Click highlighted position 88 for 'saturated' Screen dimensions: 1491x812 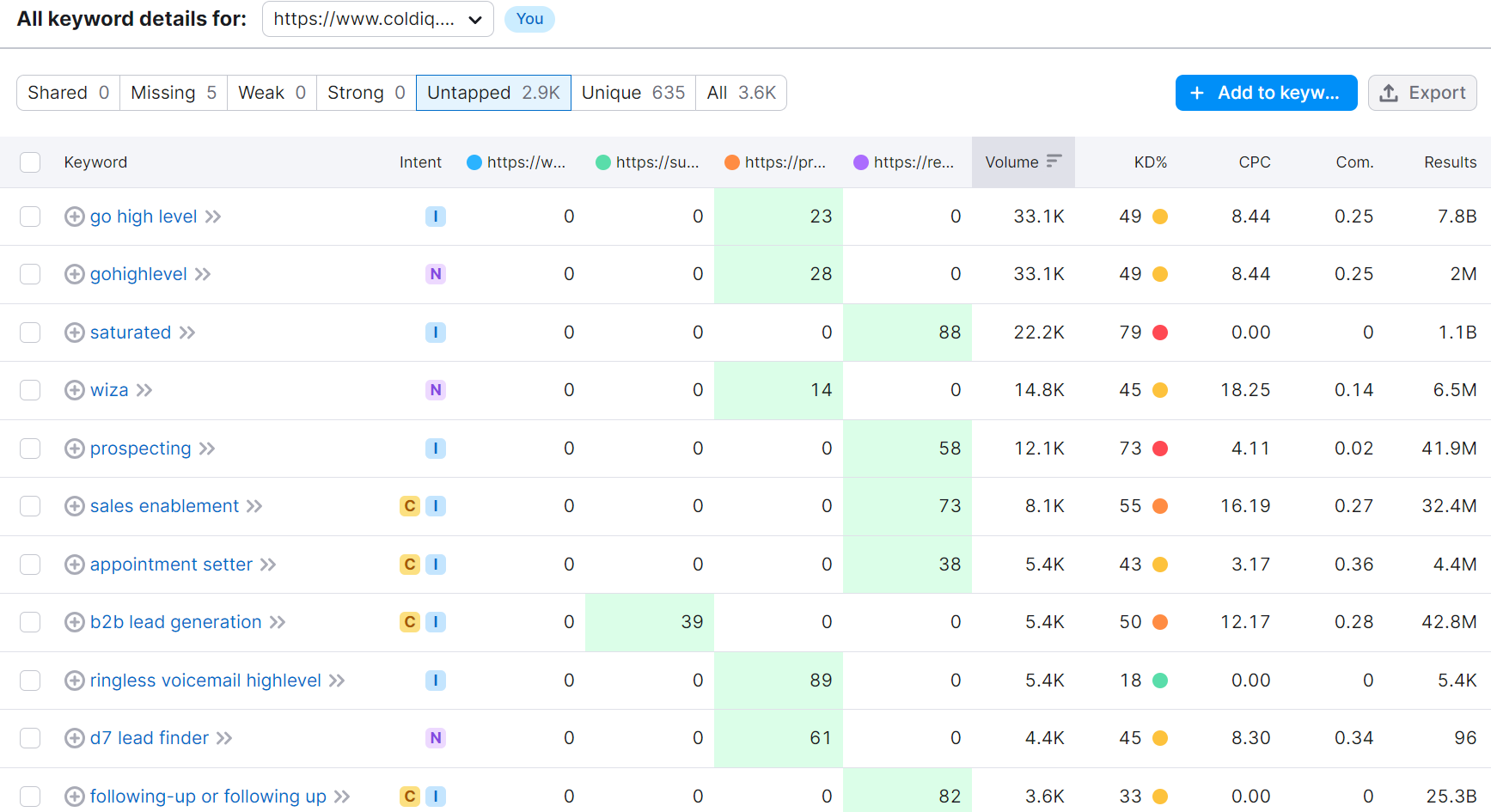[907, 333]
